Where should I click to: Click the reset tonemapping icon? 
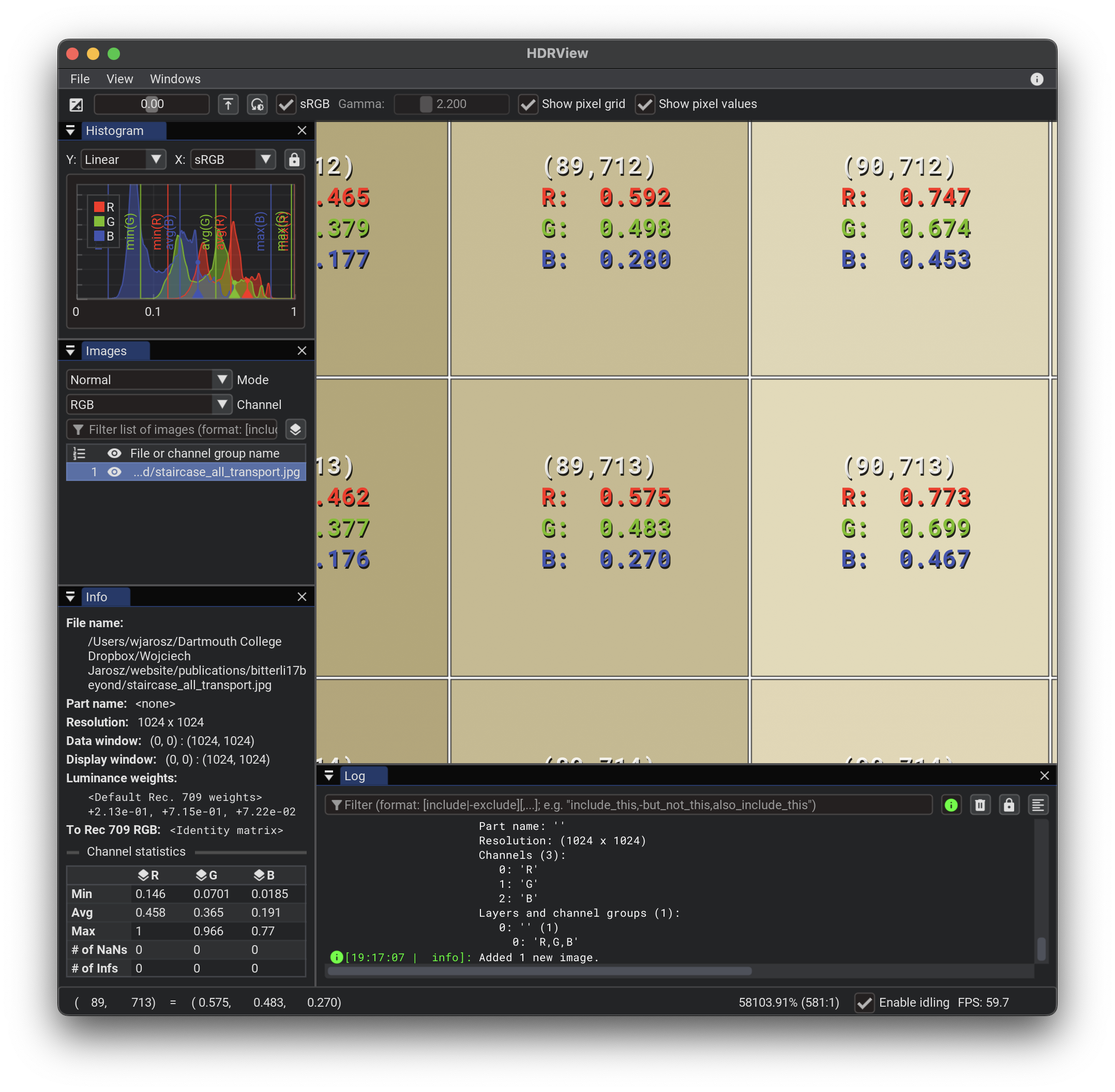pyautogui.click(x=257, y=104)
